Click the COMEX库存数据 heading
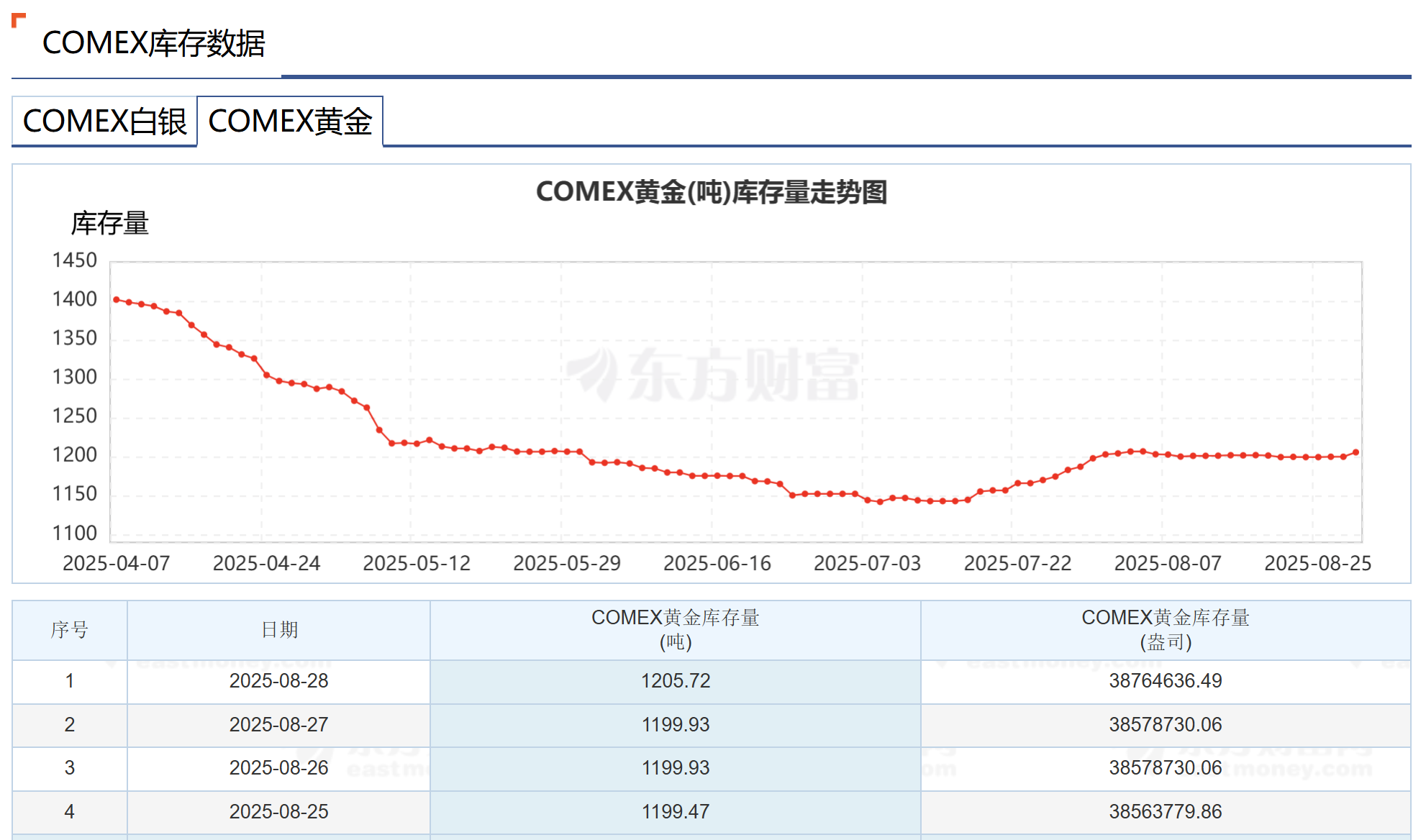The image size is (1426, 840). [x=153, y=43]
